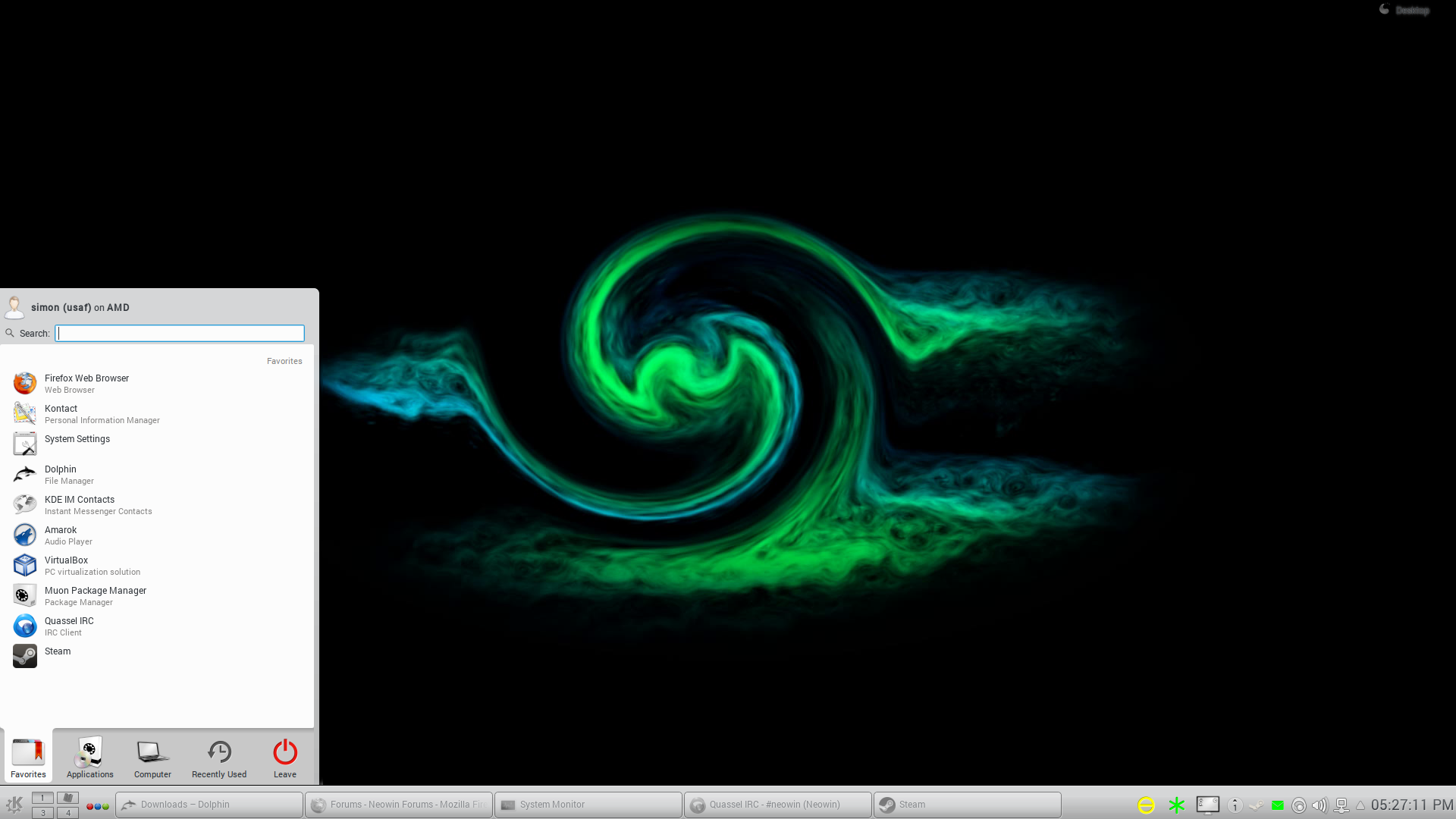Open VirtualBox from the favorites list
Image resolution: width=1456 pixels, height=819 pixels.
click(x=66, y=565)
